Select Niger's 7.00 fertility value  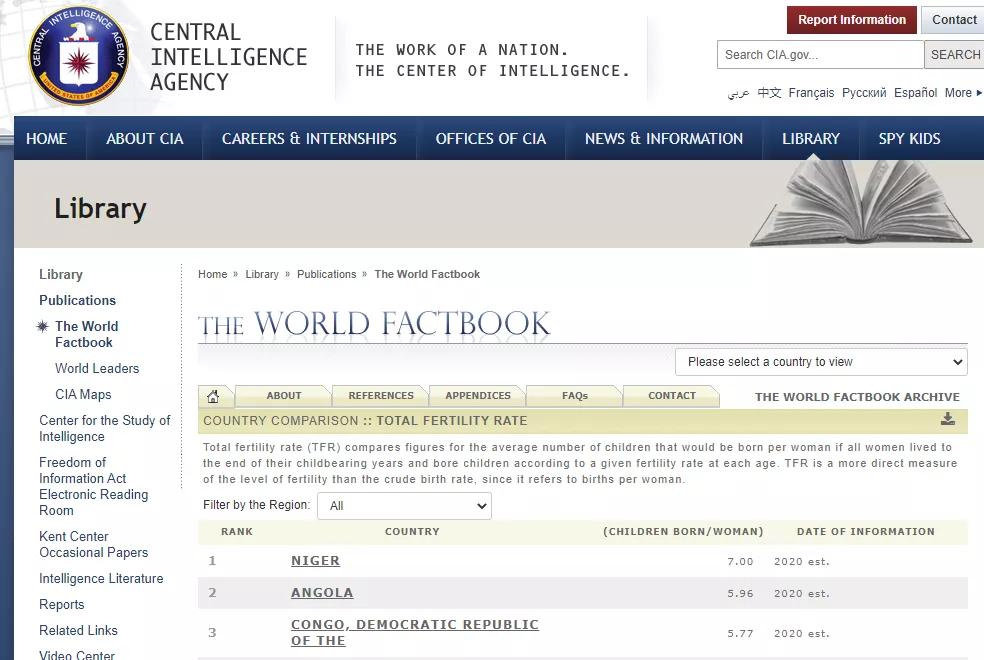click(x=740, y=562)
